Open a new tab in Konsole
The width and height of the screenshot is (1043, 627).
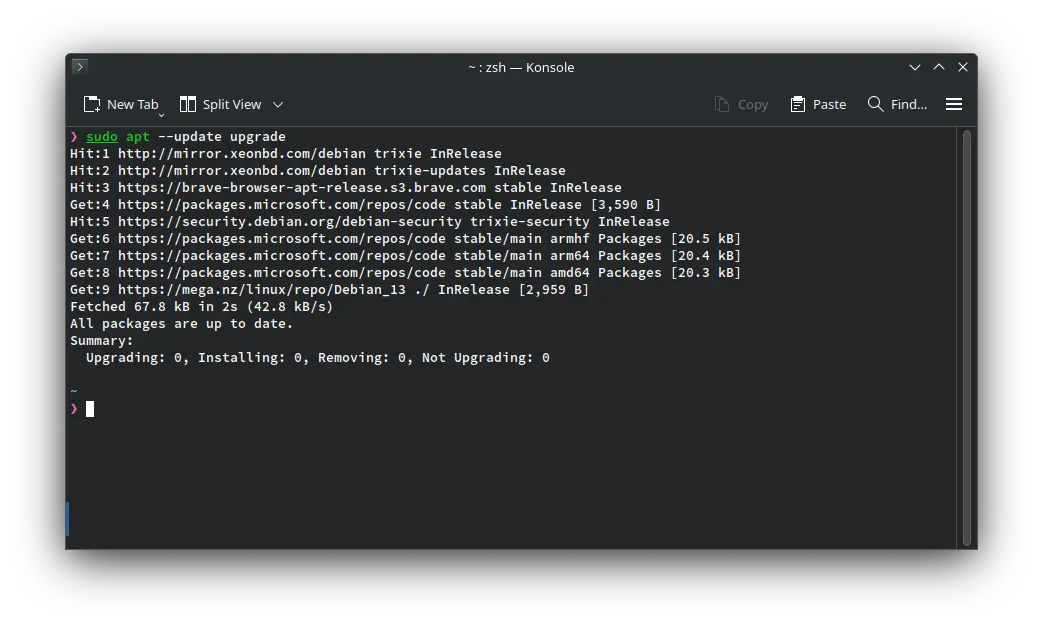121,104
